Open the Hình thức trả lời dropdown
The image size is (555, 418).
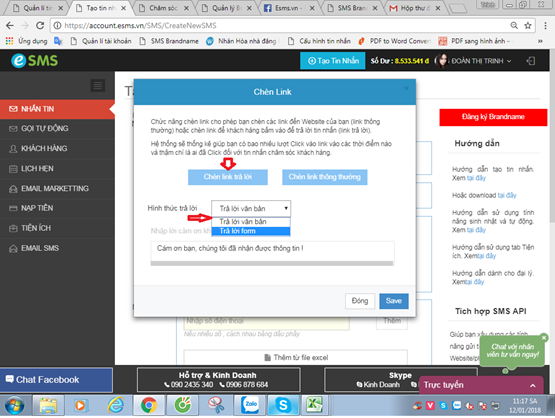tap(251, 208)
